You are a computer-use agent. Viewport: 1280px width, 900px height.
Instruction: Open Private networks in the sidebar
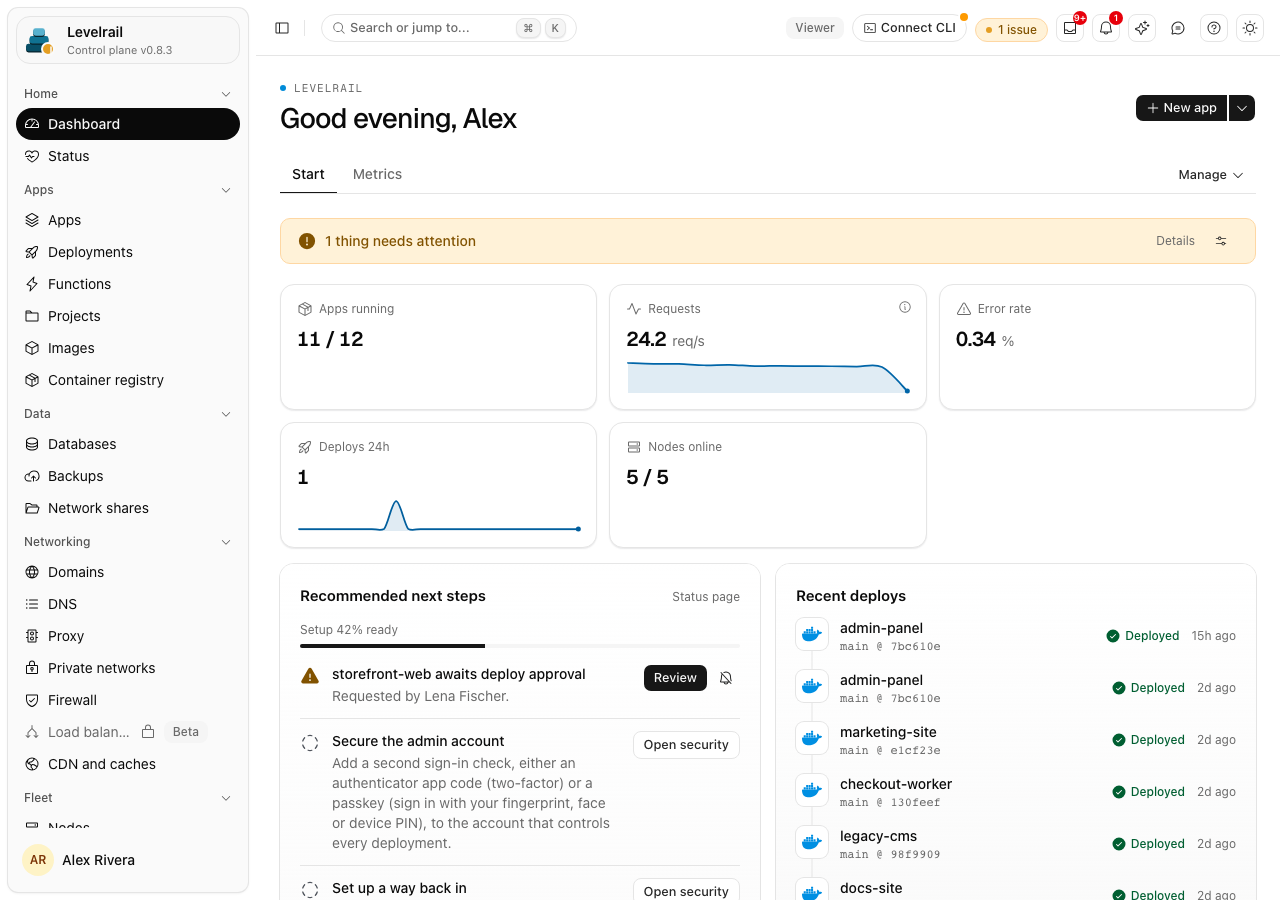point(128,668)
